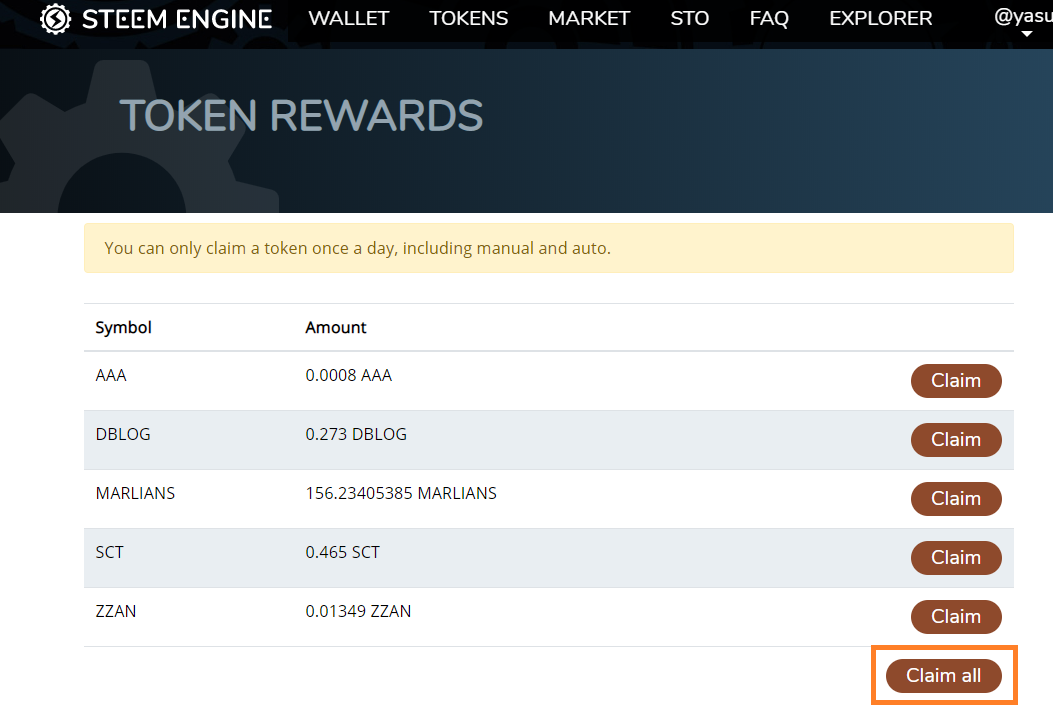Image resolution: width=1053 pixels, height=706 pixels.
Task: Click the STEEM ENGINE brand text
Action: (176, 19)
